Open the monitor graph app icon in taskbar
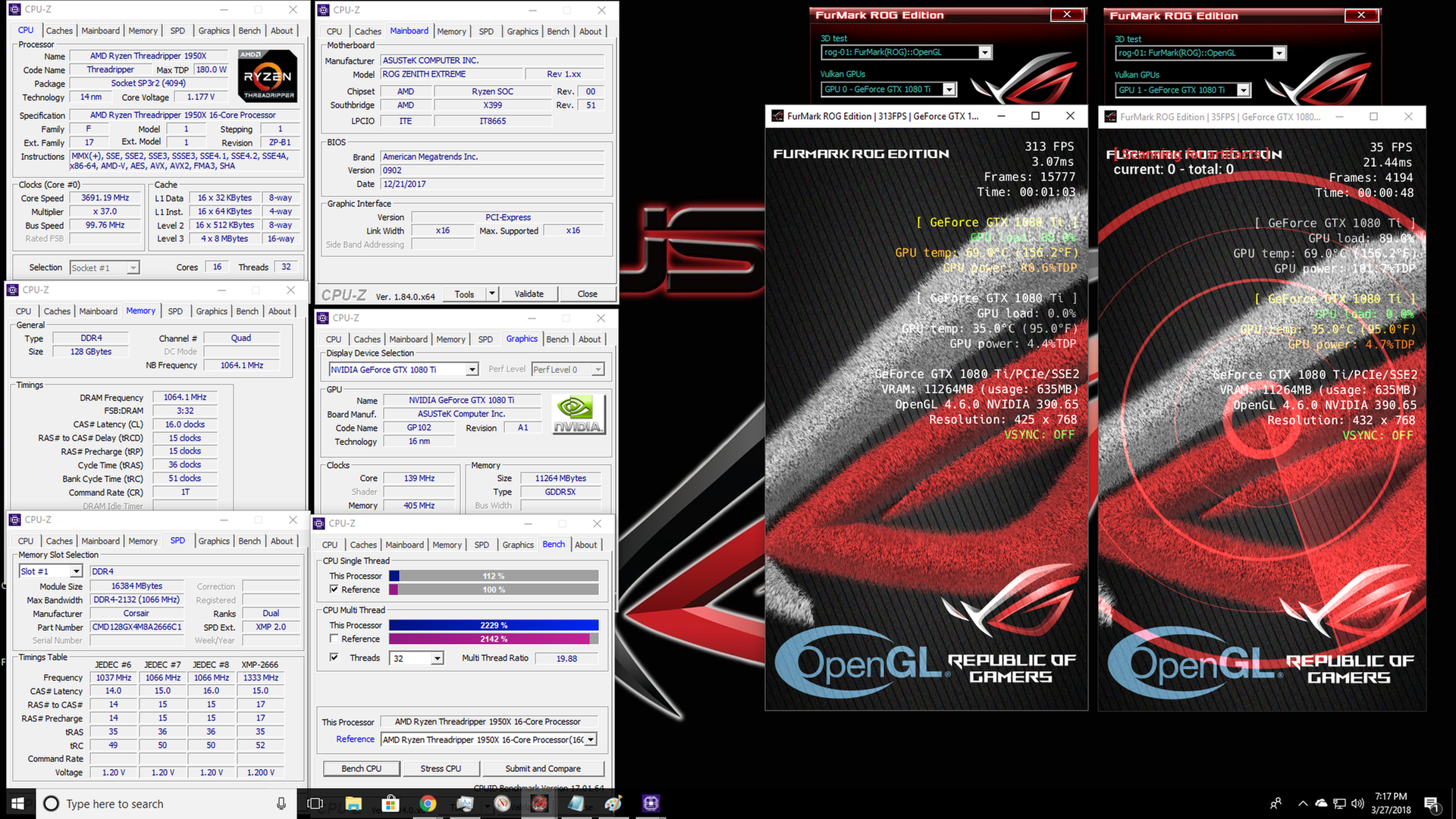 point(465,804)
